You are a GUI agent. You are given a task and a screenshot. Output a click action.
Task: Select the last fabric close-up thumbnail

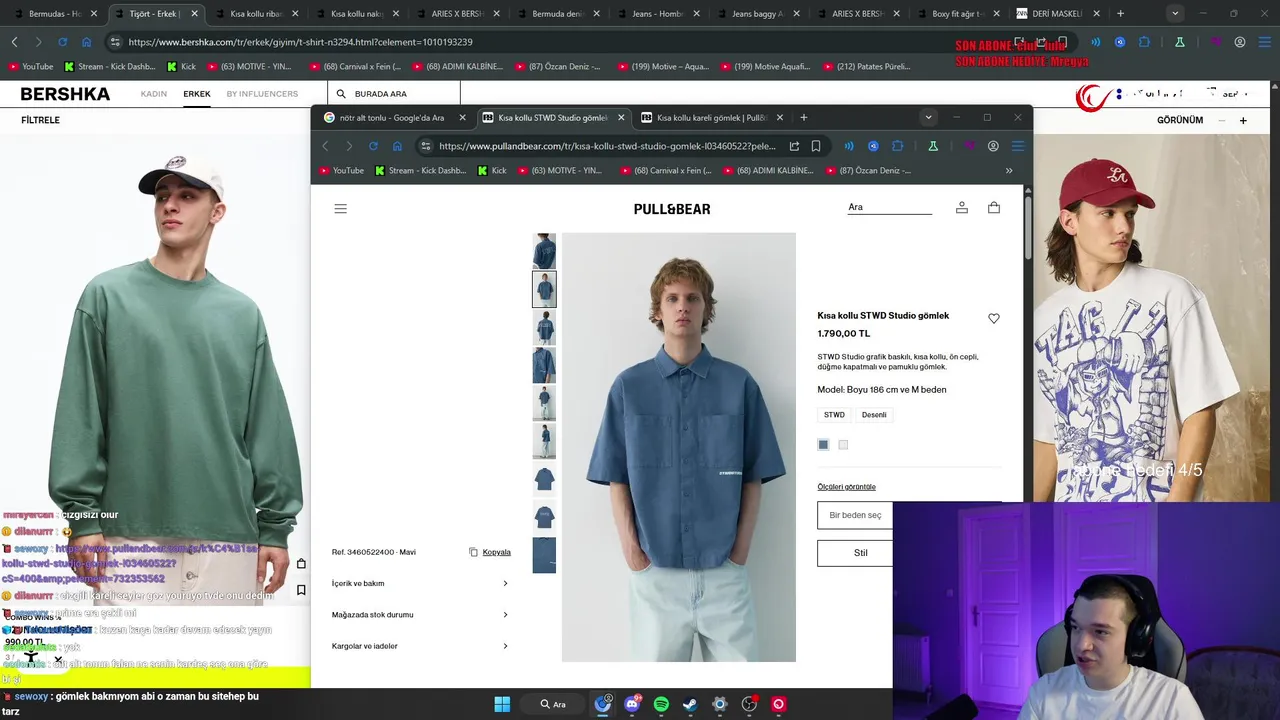point(544,555)
